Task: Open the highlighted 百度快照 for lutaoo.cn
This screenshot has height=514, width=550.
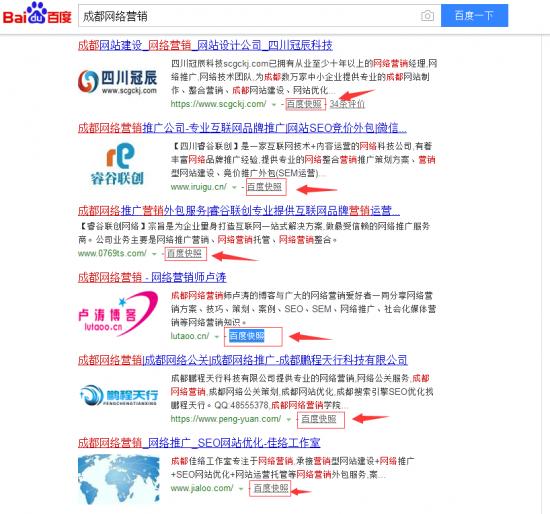Action: 247,336
